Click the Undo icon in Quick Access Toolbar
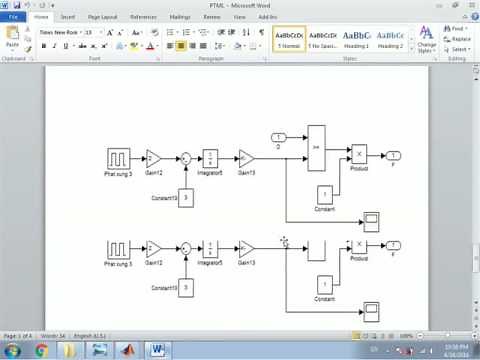 (28, 5)
